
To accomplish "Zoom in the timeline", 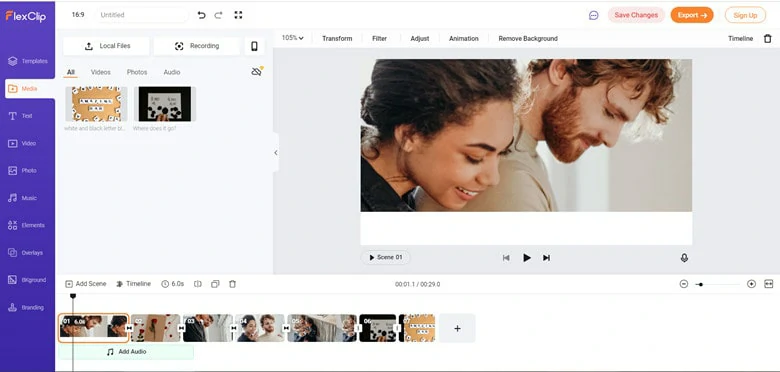I will point(752,284).
